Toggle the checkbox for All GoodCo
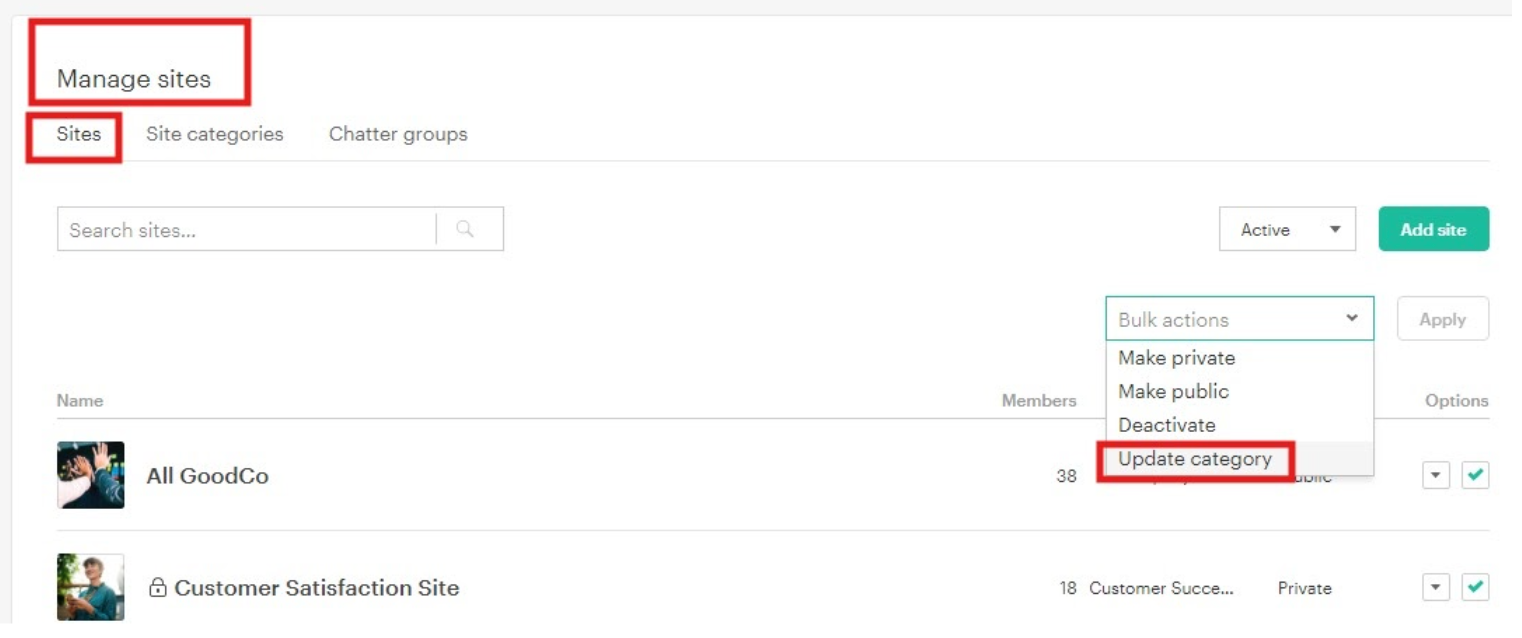Image resolution: width=1522 pixels, height=638 pixels. (x=1475, y=475)
